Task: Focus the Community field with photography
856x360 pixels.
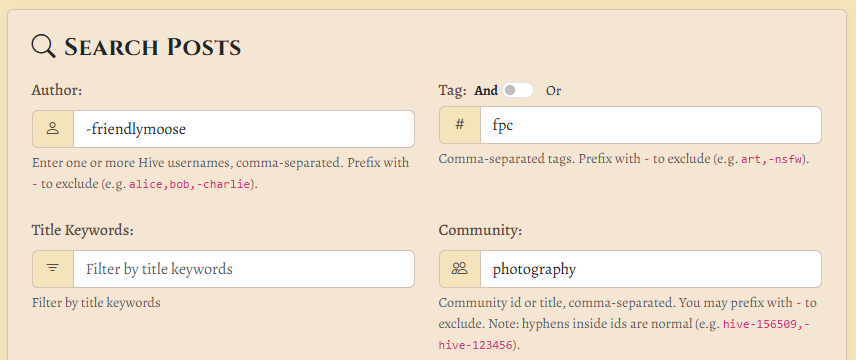Action: click(x=651, y=269)
